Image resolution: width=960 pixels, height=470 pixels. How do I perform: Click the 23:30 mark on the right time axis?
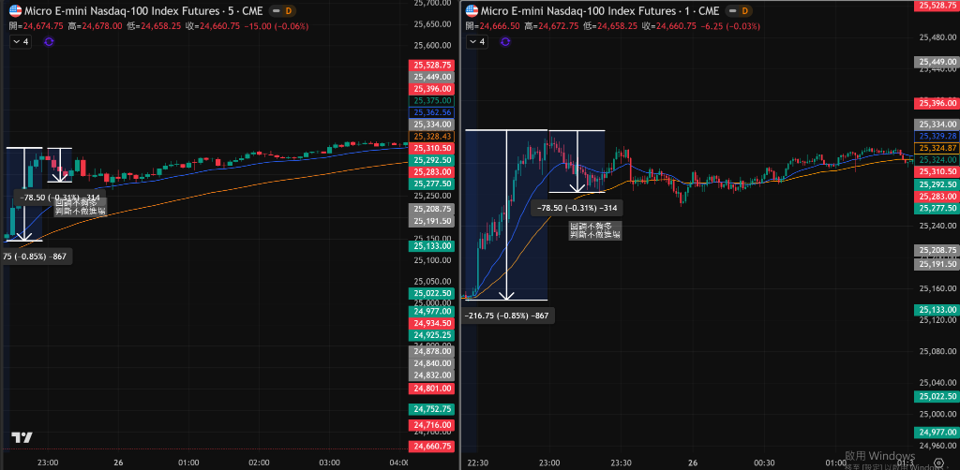coord(621,463)
